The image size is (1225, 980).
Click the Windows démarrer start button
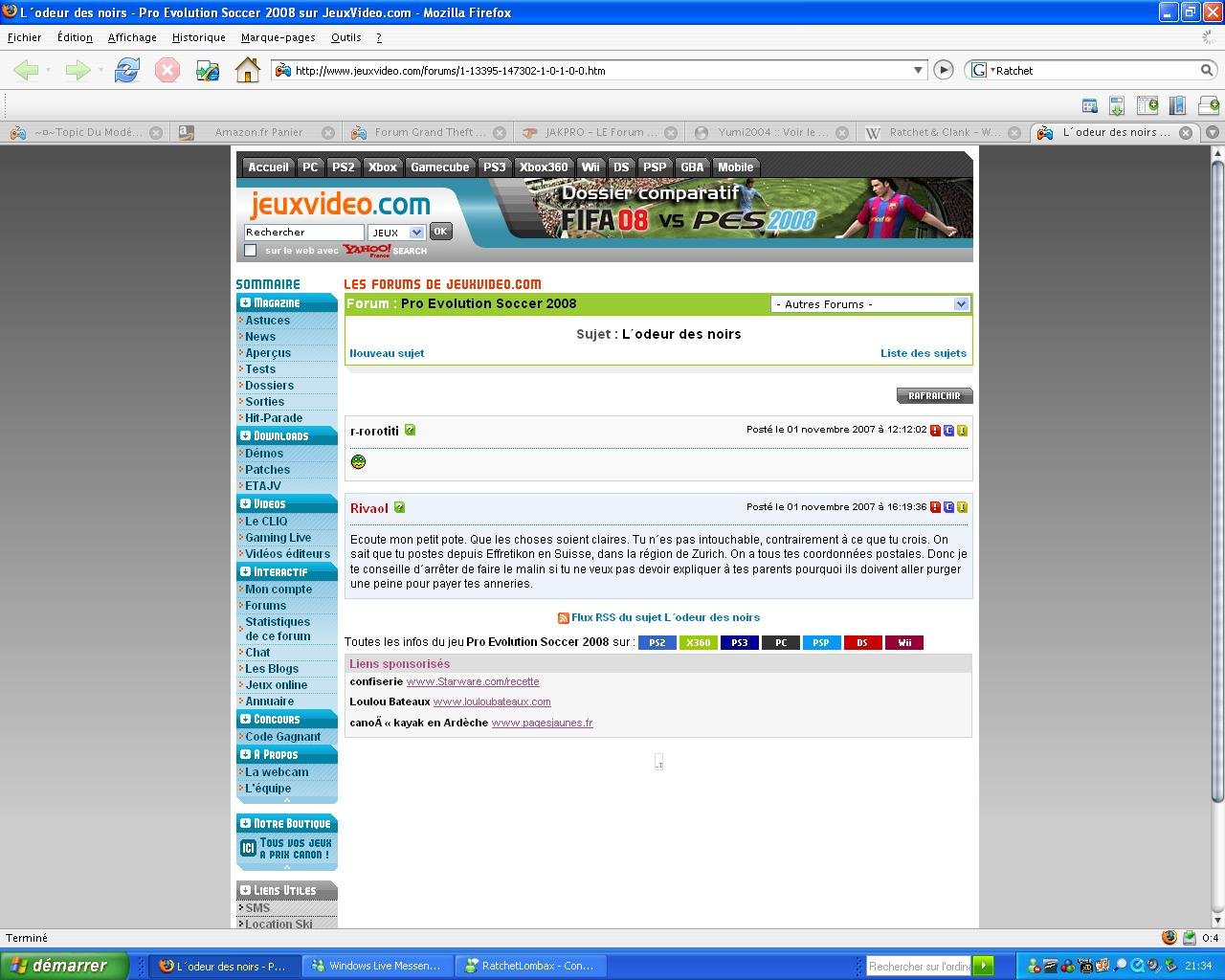click(64, 966)
